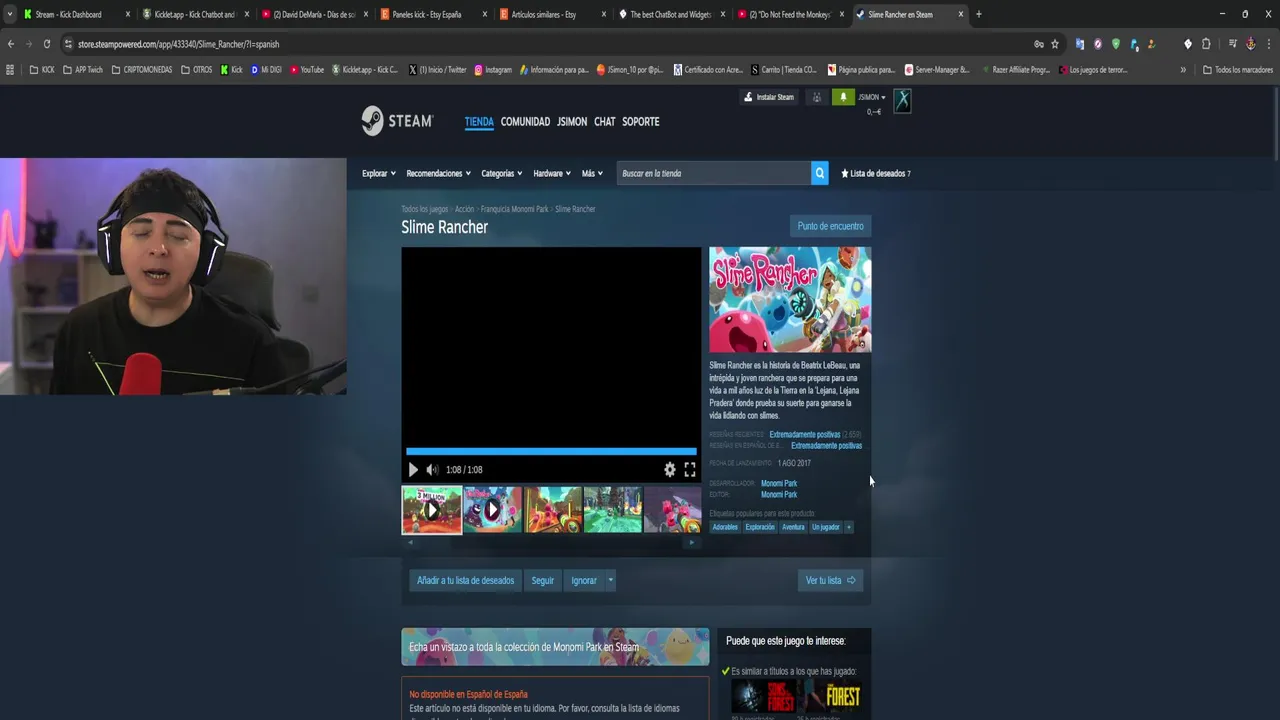Image resolution: width=1280 pixels, height=720 pixels.
Task: Switch to Do Not Feed the Monkeys tab
Action: pos(790,14)
